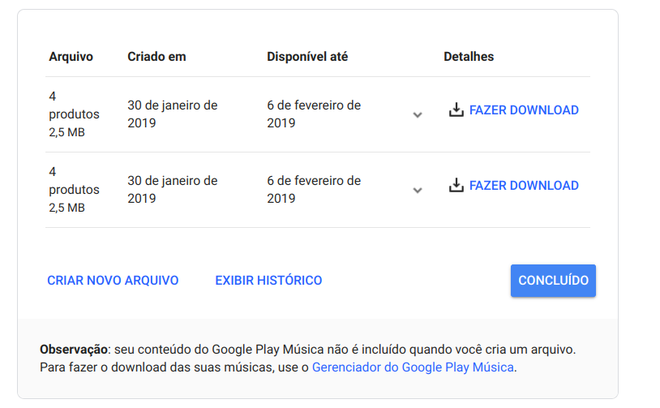660x408 pixels.
Task: Click the download icon in the first row
Action: coord(456,110)
